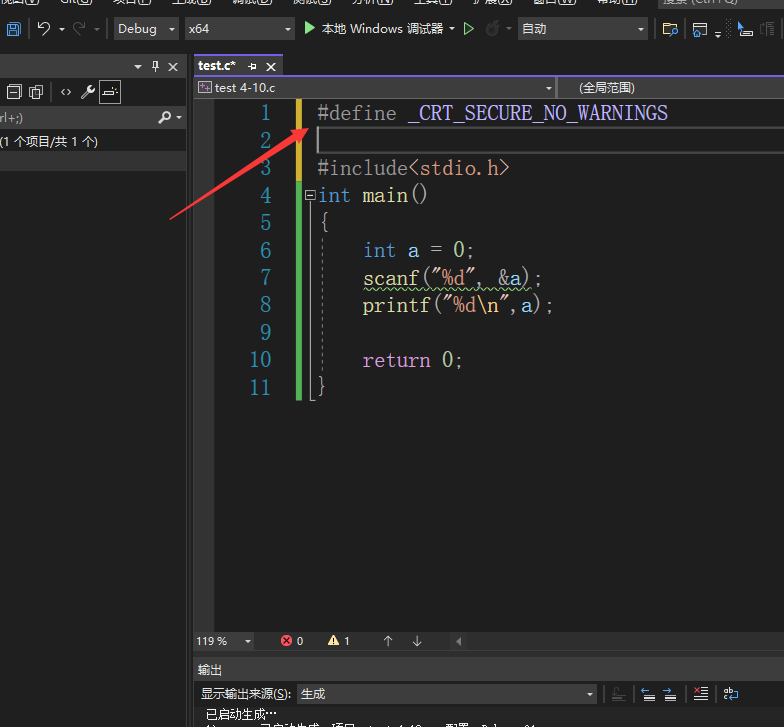Toggle Preview Selected Items icon
Image resolution: width=784 pixels, height=727 pixels.
pos(110,92)
